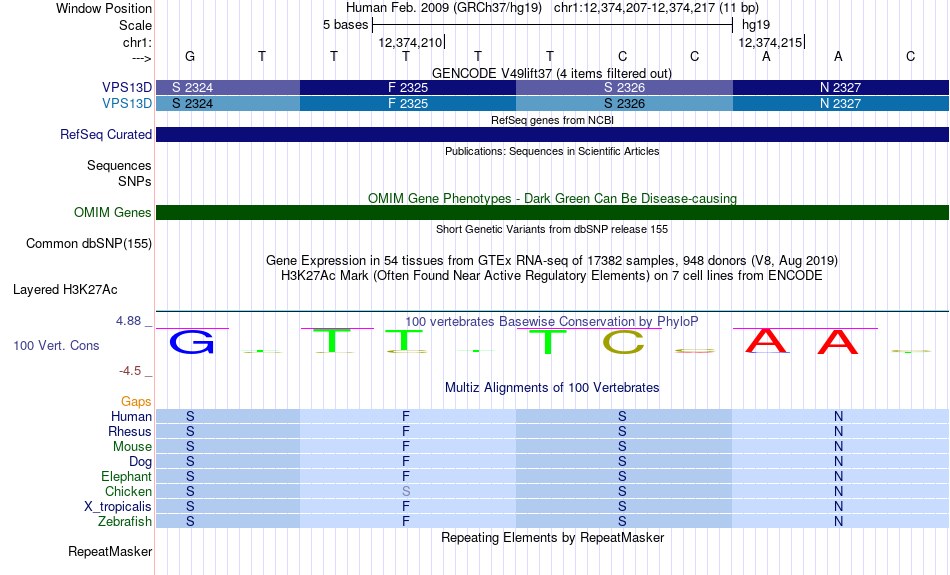Click the X_tropicalis species label
The width and height of the screenshot is (950, 575).
(x=118, y=507)
